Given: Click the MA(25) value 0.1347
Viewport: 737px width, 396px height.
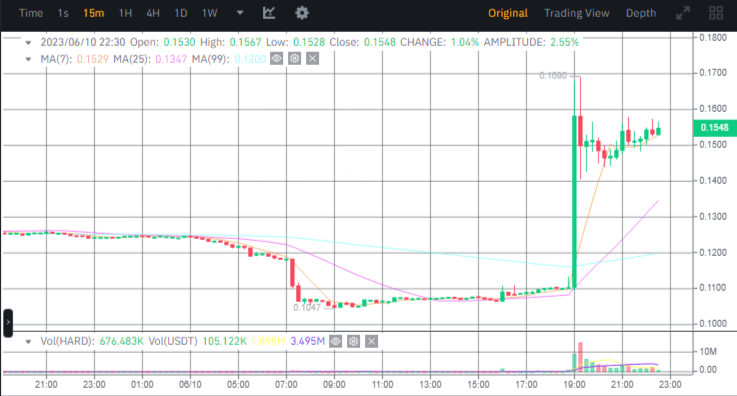Looking at the screenshot, I should [171, 59].
